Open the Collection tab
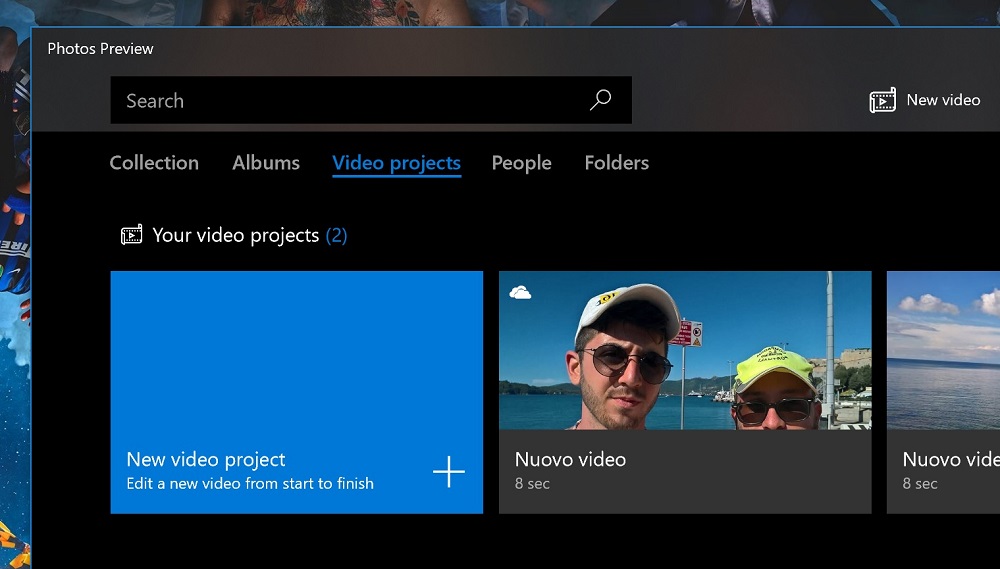The width and height of the screenshot is (1000, 569). click(154, 163)
